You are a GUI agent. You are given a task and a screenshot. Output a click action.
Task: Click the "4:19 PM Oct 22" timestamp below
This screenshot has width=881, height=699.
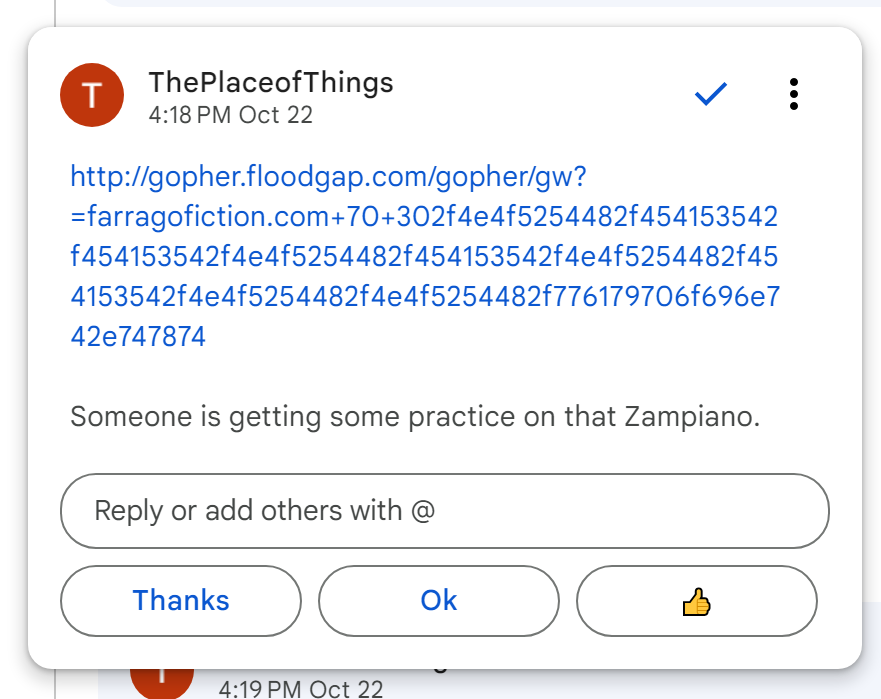coord(300,689)
